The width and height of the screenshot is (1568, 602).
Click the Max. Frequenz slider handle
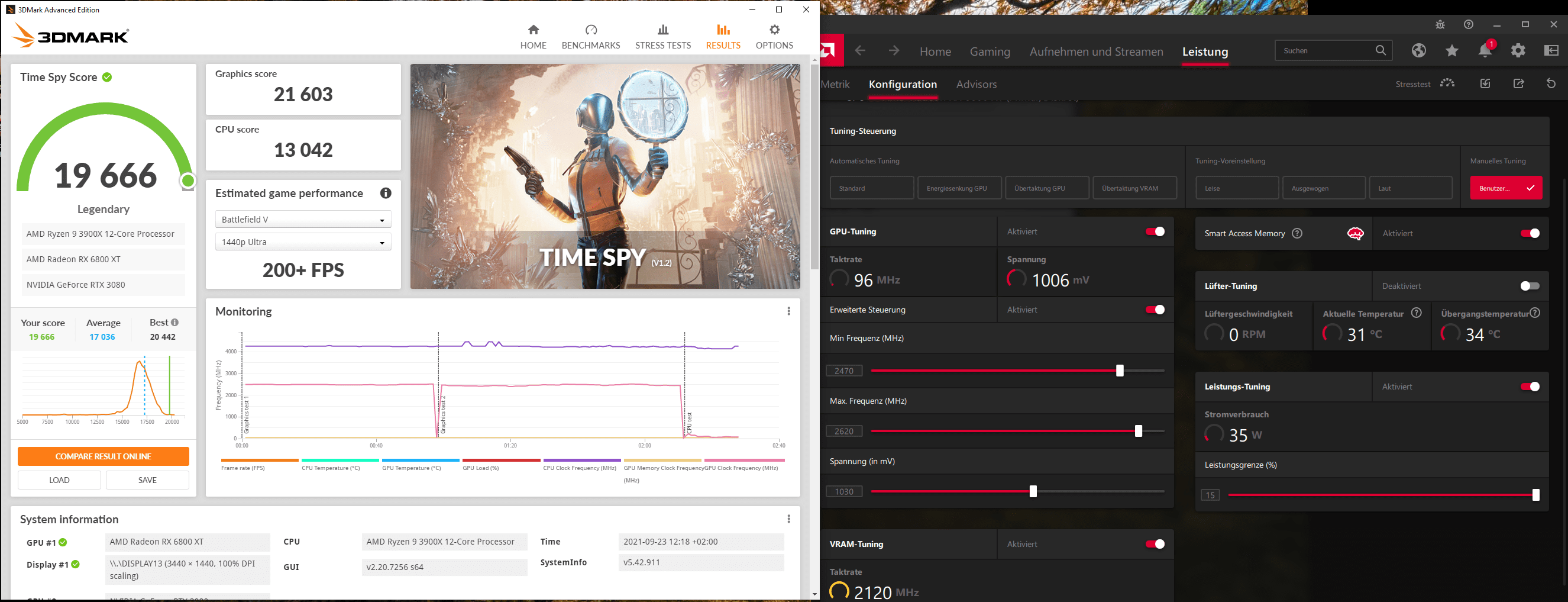pyautogui.click(x=1138, y=431)
